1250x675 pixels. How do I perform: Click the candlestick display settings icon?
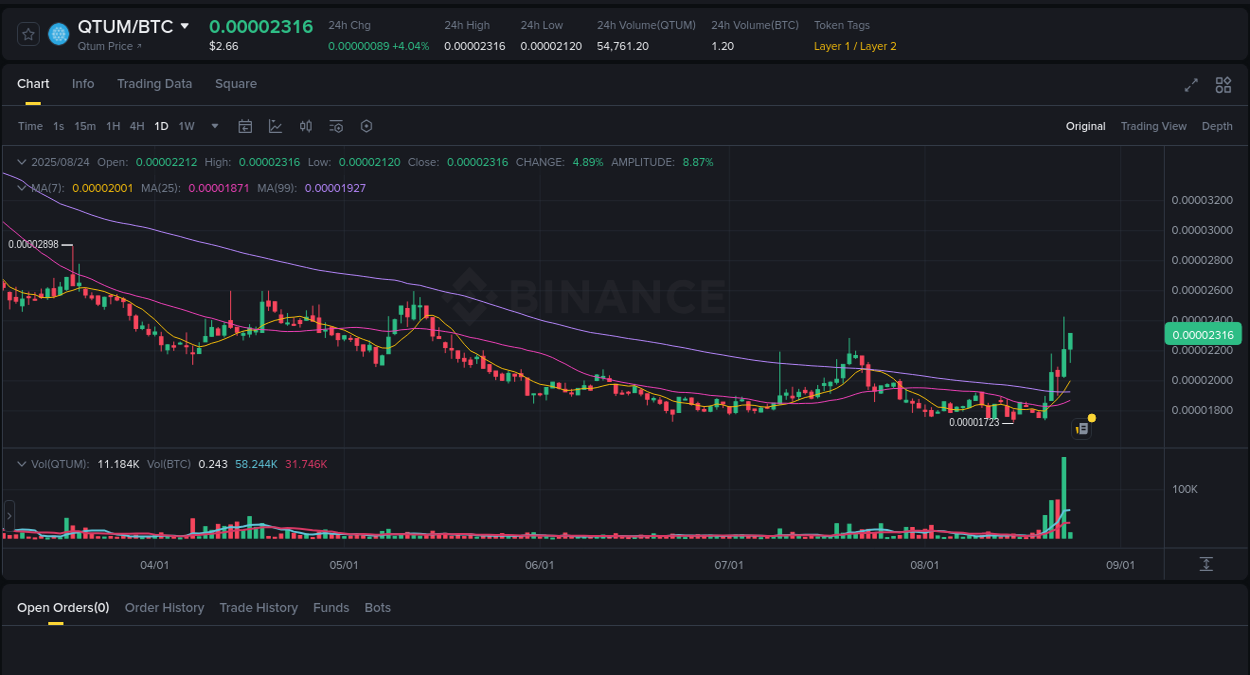[306, 126]
